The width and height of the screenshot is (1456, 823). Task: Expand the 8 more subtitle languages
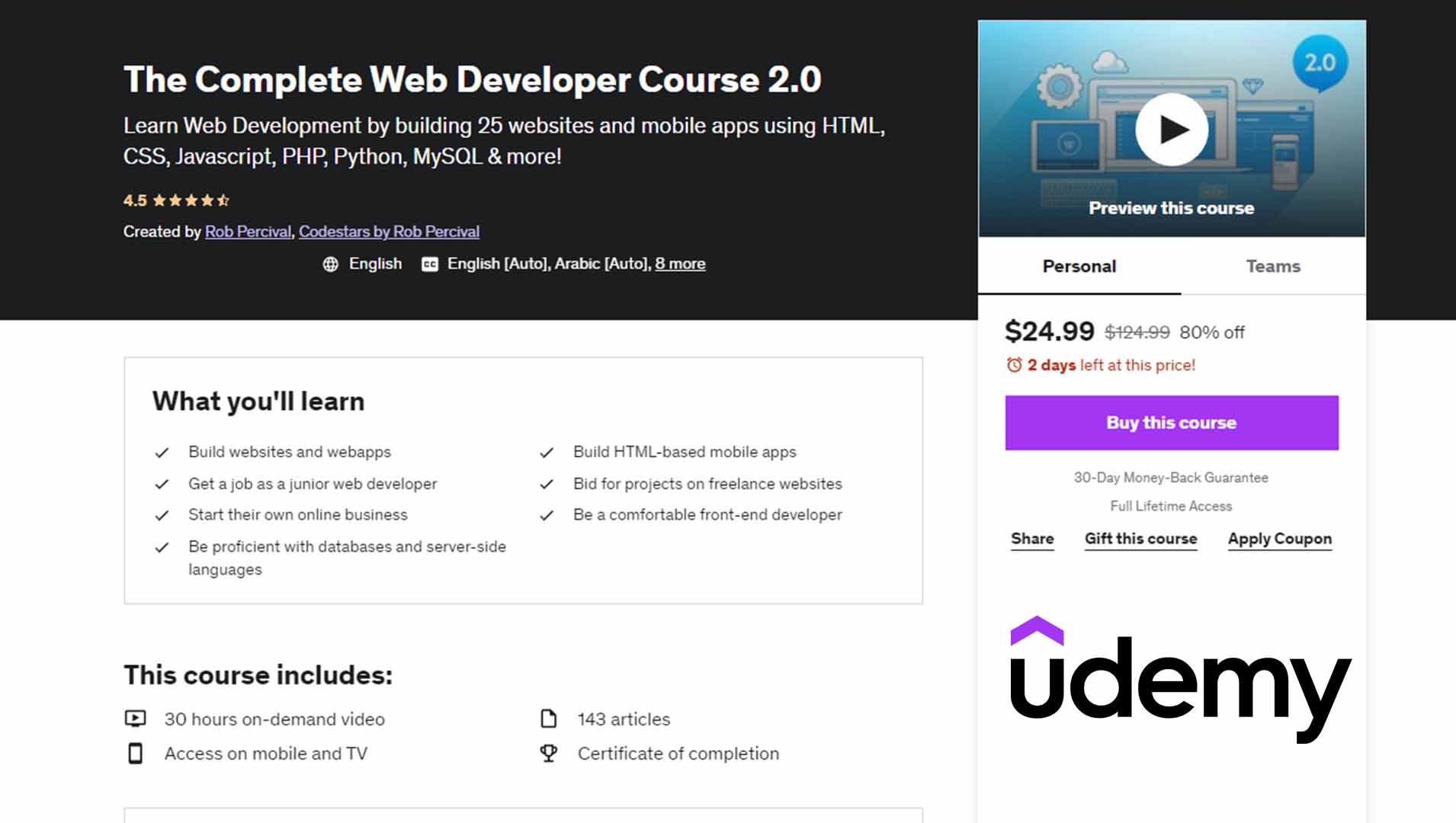coord(680,264)
